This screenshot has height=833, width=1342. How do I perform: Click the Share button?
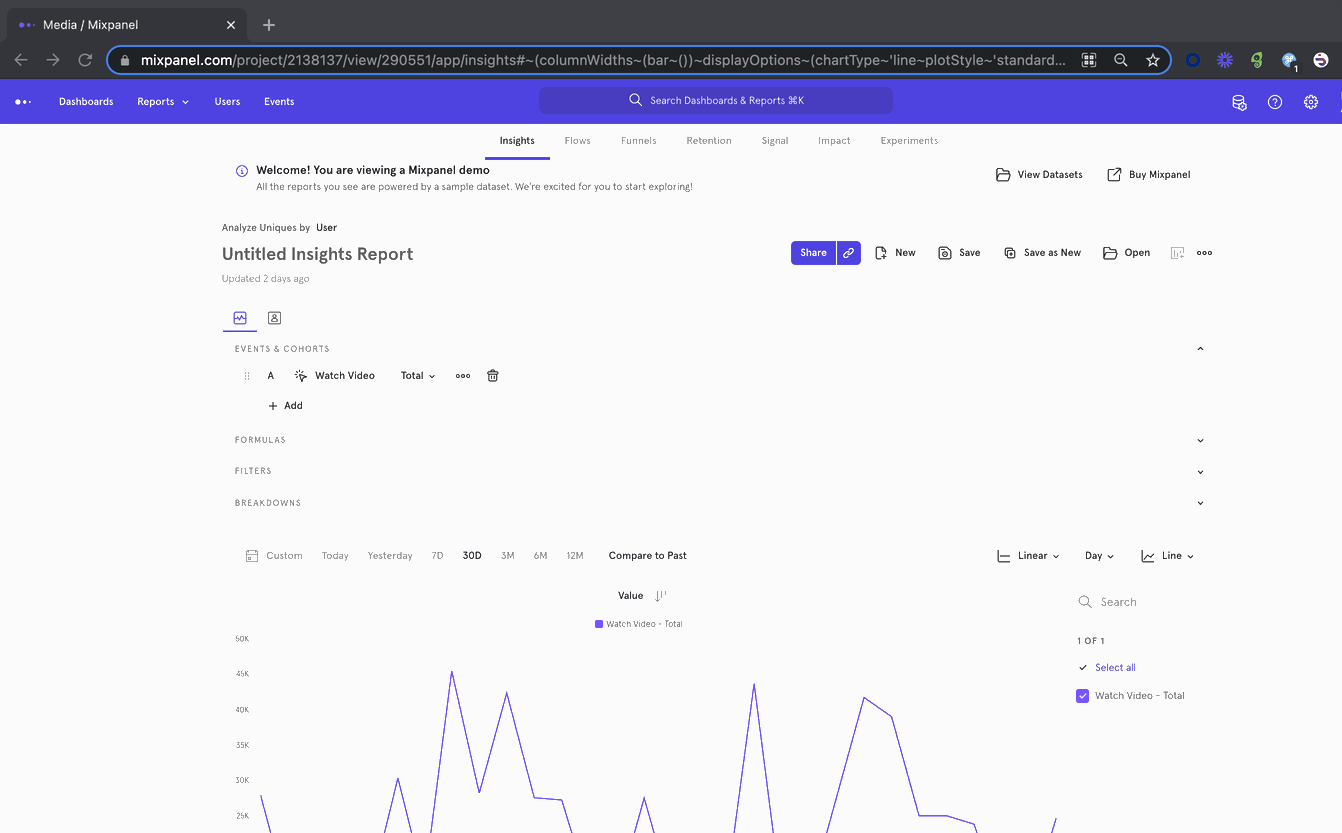[x=813, y=253]
